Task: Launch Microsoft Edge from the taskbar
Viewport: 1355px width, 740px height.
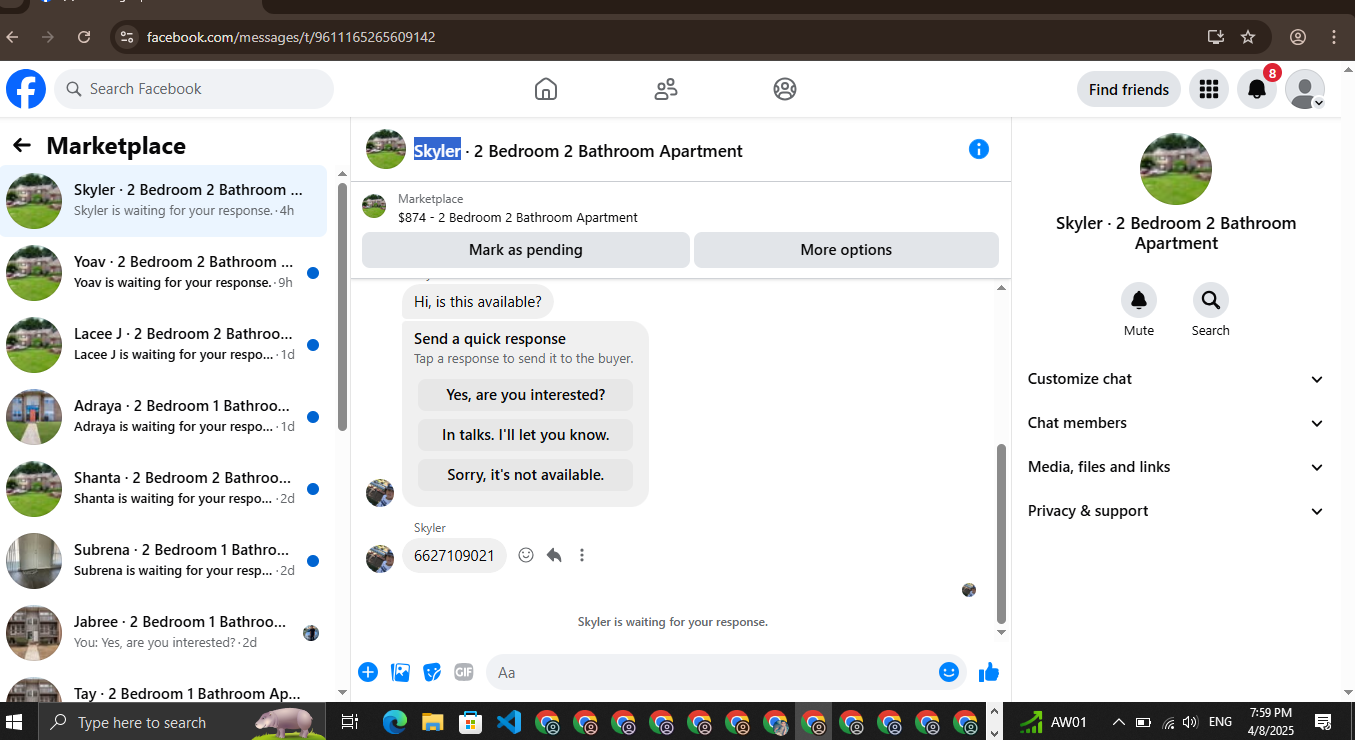Action: tap(395, 722)
